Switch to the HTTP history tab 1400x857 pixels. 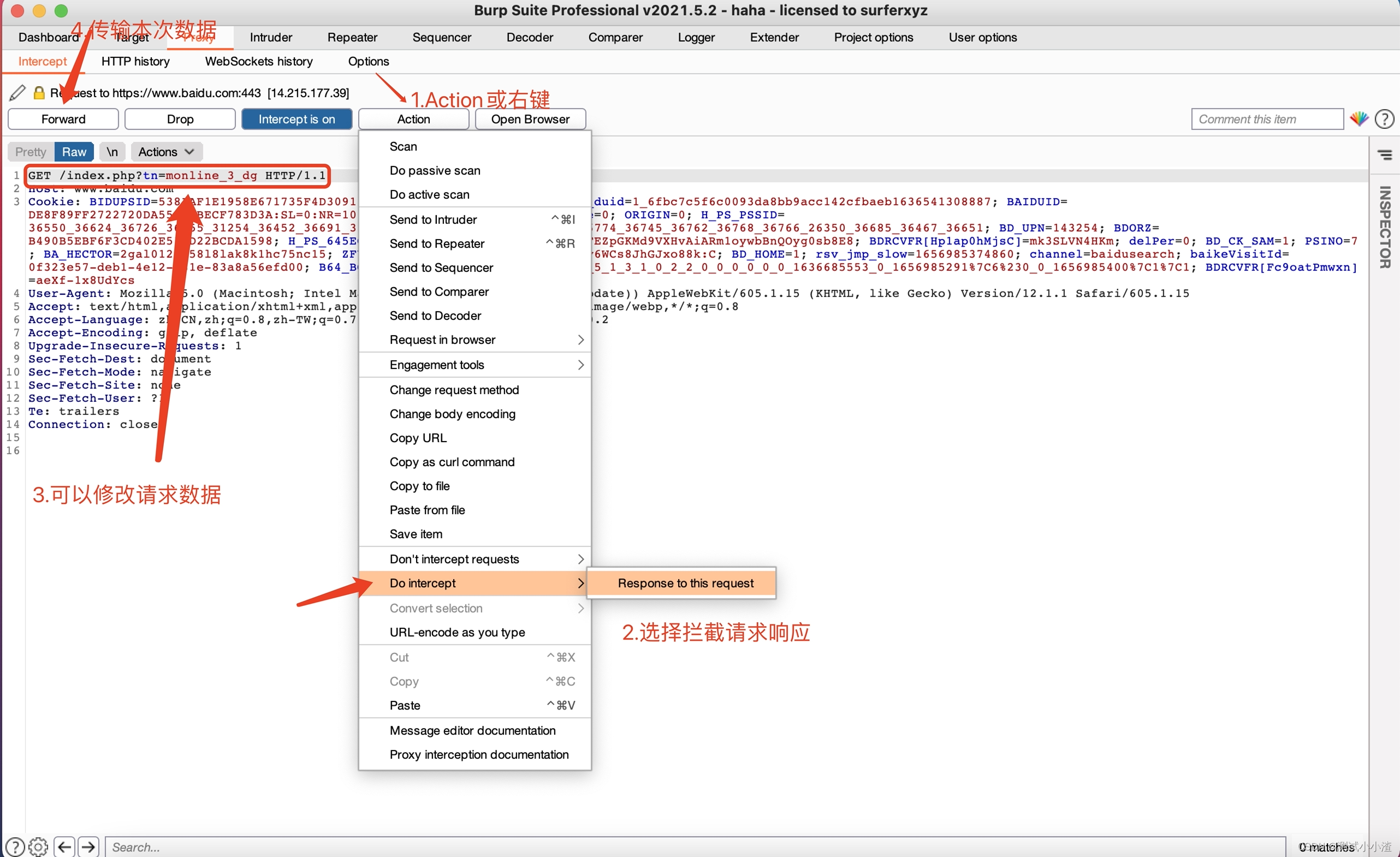tap(135, 61)
